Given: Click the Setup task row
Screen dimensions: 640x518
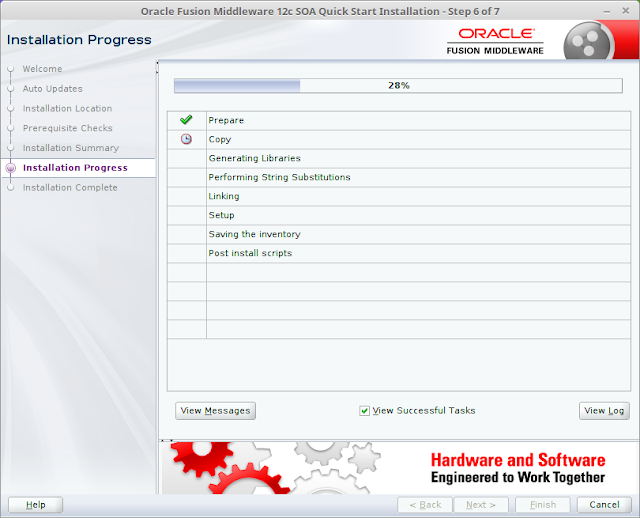Looking at the screenshot, I should [x=399, y=216].
